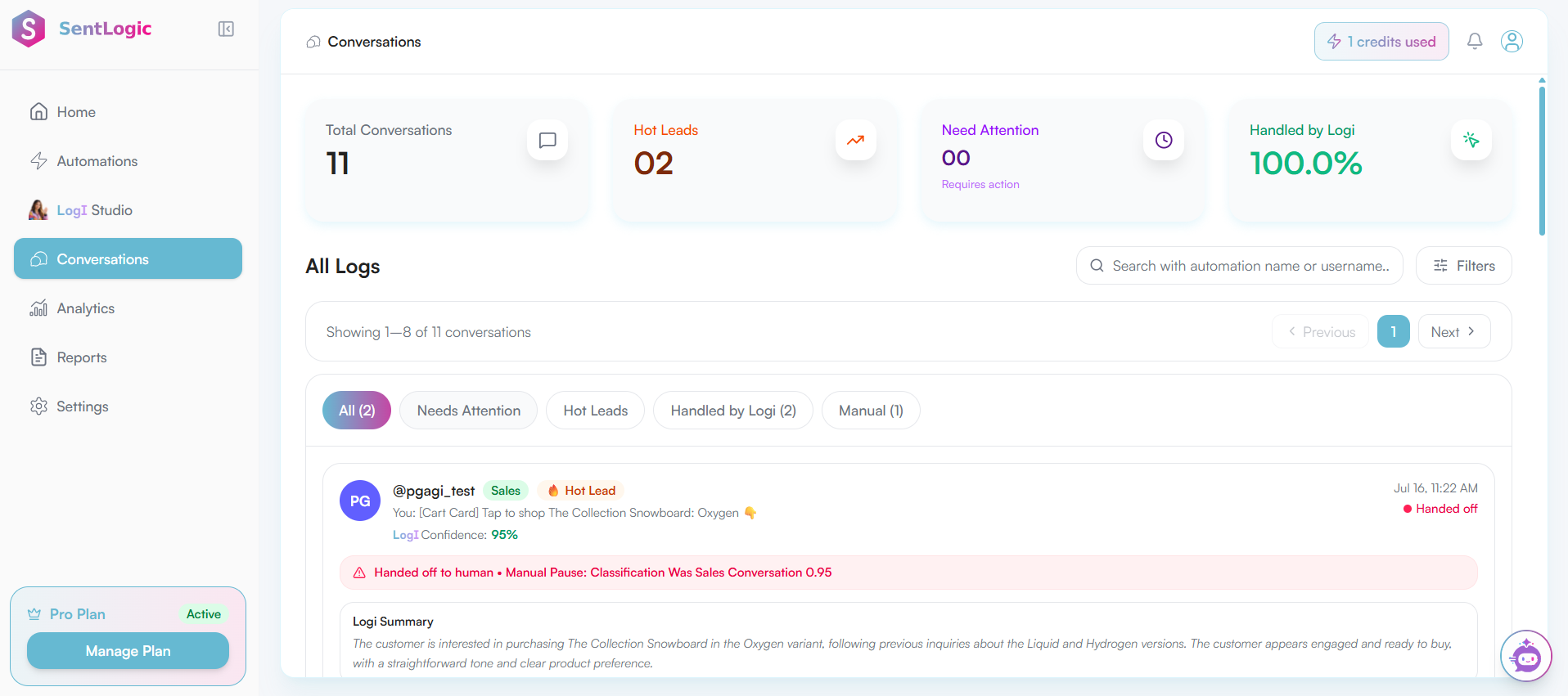Click the Need Attention clock icon
Image resolution: width=1568 pixels, height=696 pixels.
1164,141
